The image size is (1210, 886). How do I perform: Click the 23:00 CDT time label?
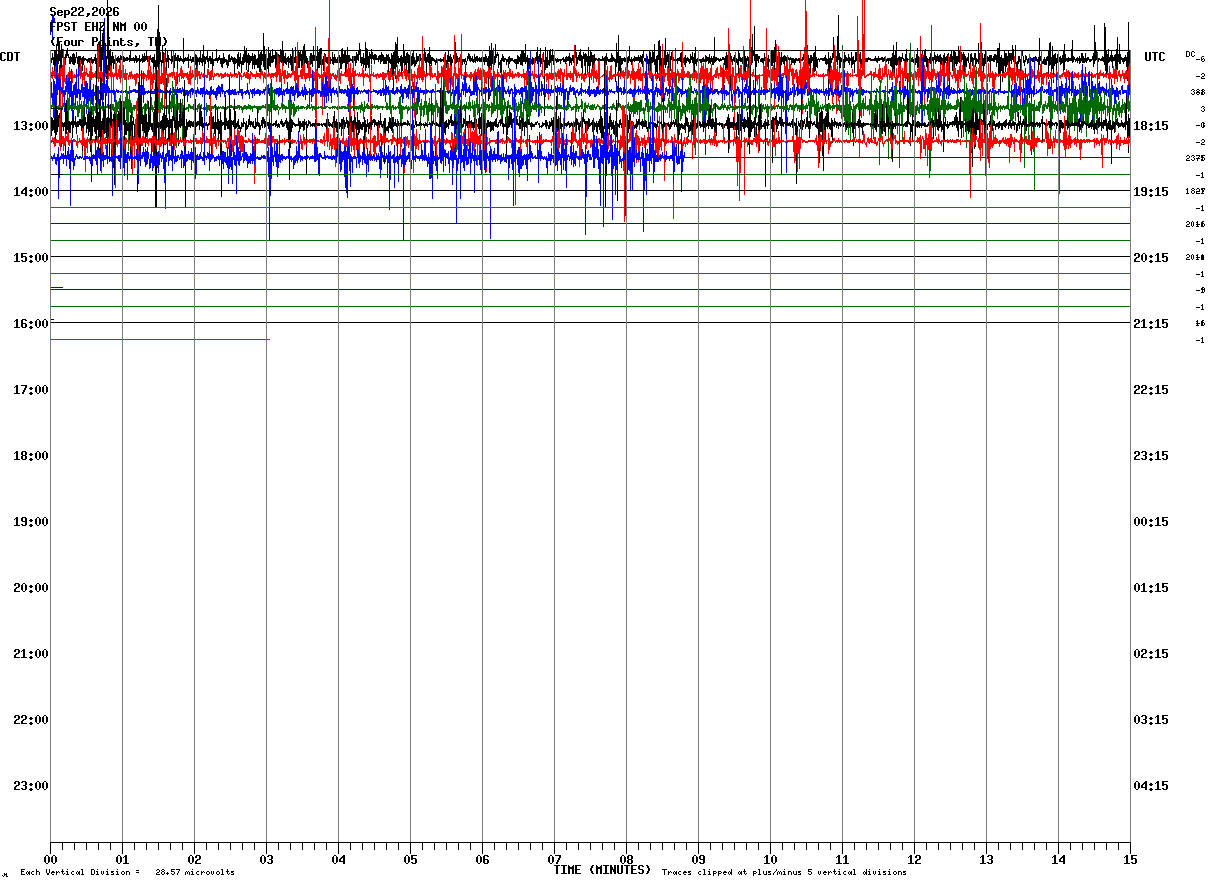(31, 785)
